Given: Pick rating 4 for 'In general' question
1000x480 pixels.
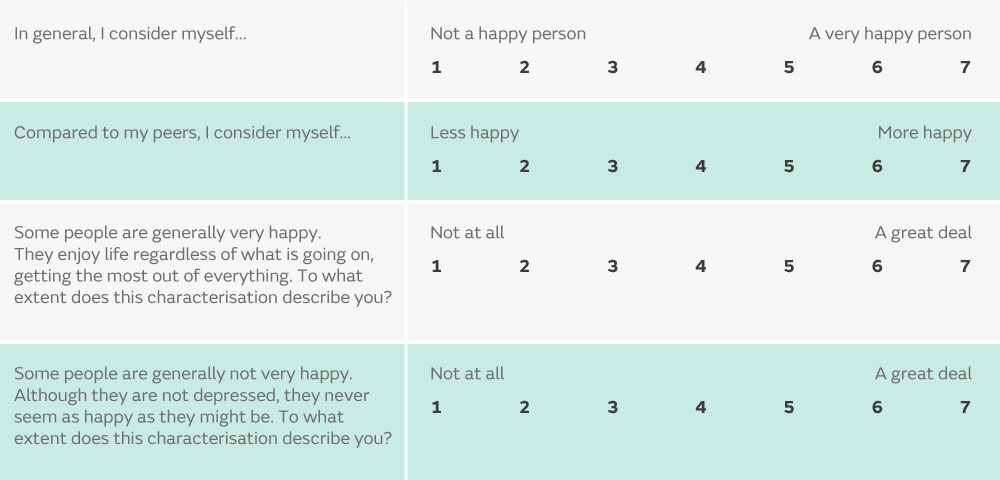Looking at the screenshot, I should click(701, 67).
